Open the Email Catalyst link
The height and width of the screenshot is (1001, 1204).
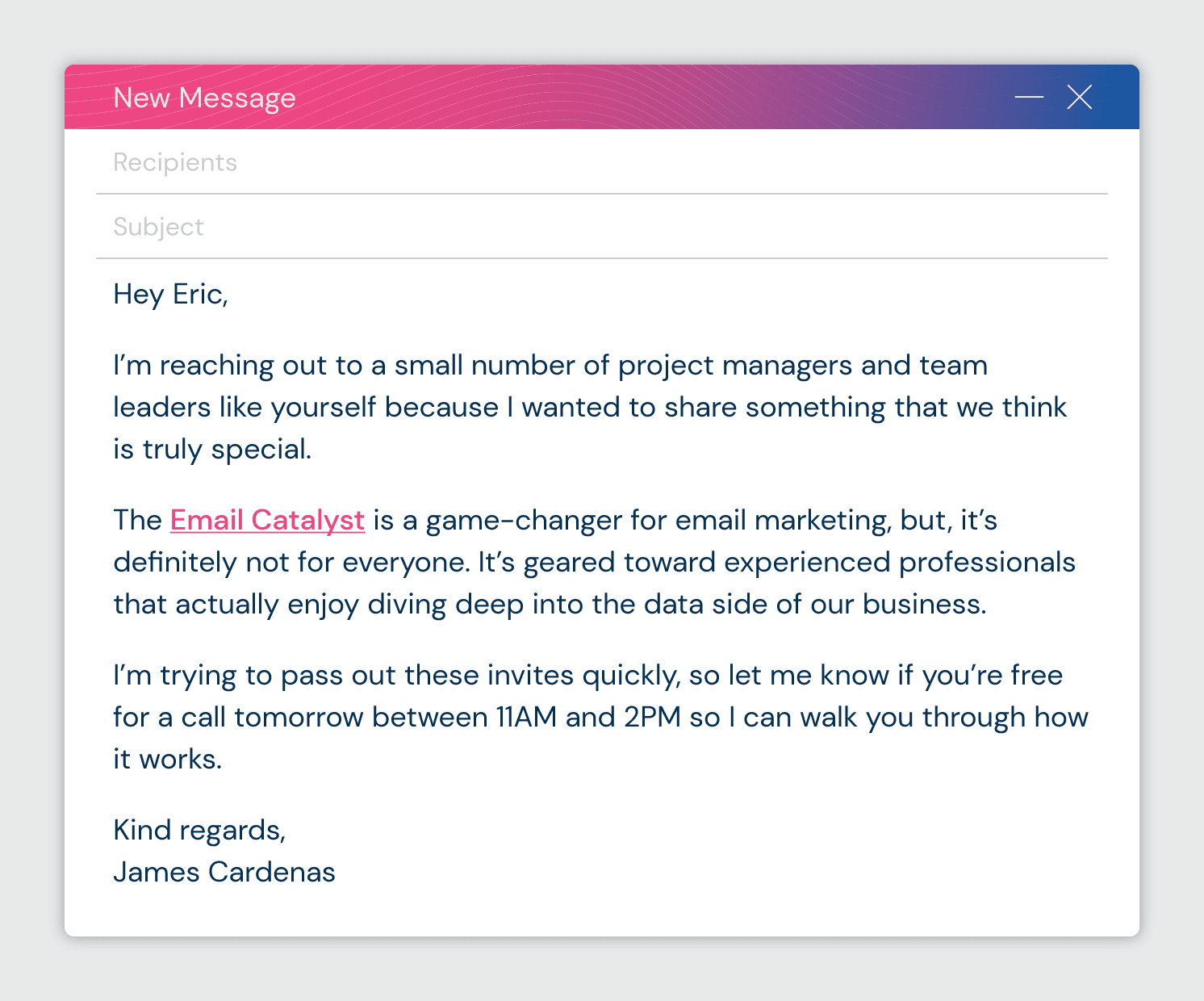267,521
